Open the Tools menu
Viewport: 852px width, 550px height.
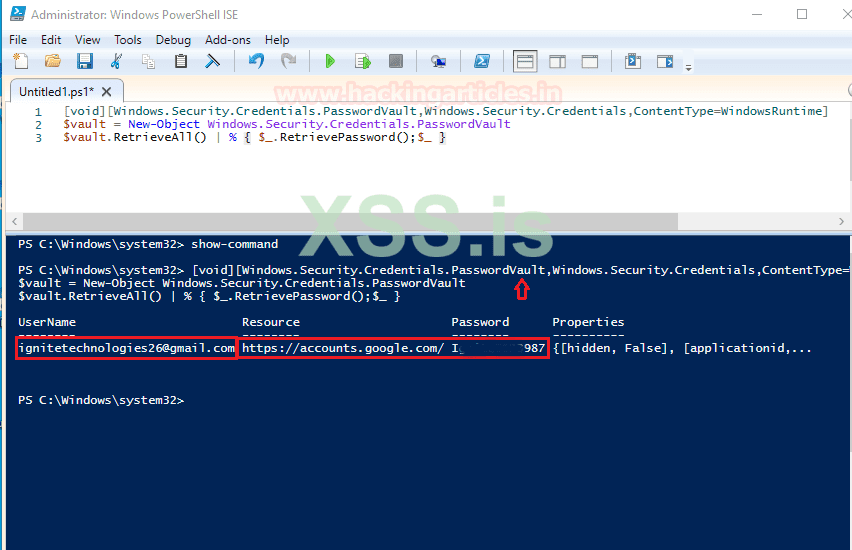tap(128, 40)
